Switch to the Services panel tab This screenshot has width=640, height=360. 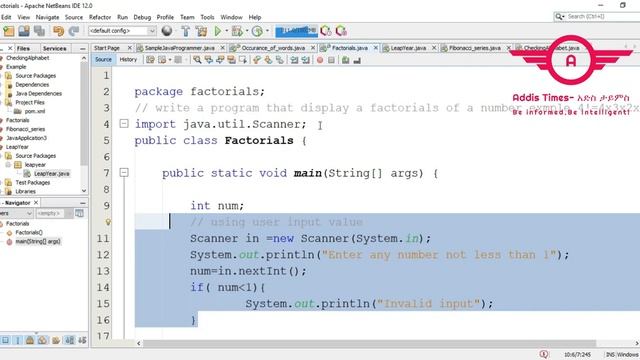pyautogui.click(x=54, y=48)
